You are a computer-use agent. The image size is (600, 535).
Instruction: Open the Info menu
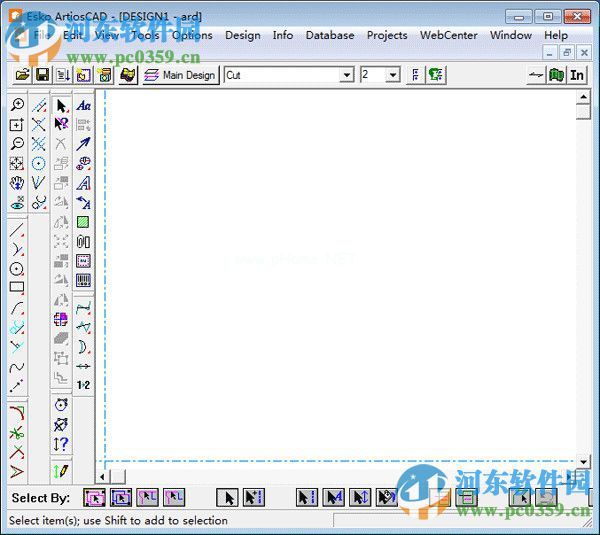(283, 35)
